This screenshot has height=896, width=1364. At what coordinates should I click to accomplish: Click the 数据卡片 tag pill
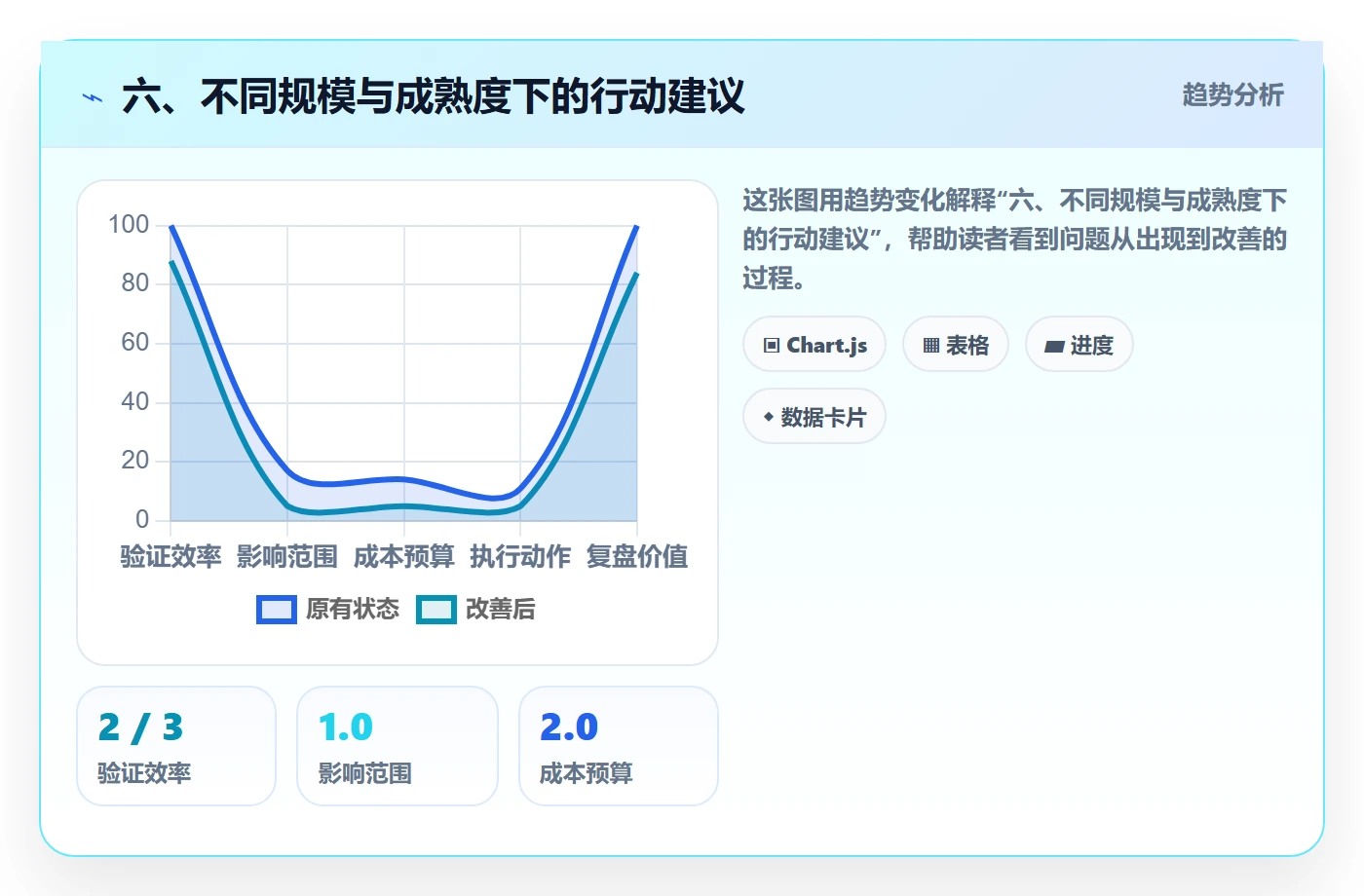tap(815, 416)
